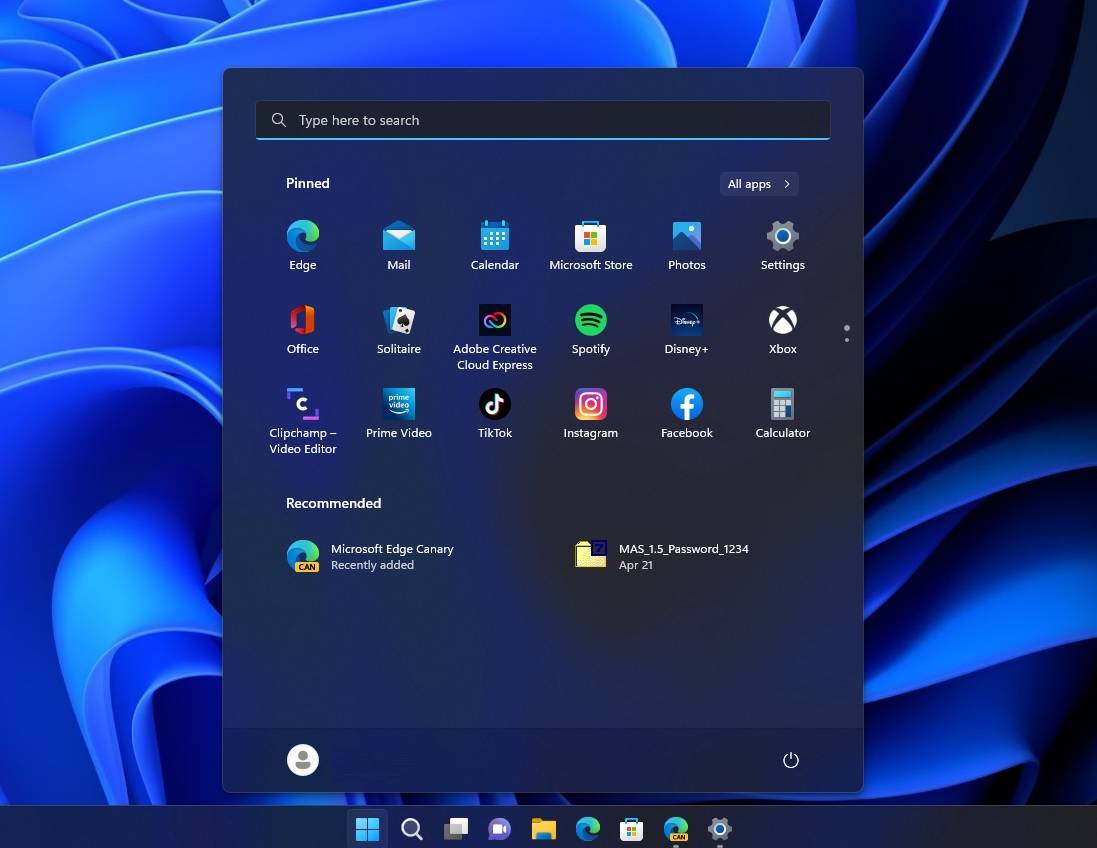Open Disney+ from pinned apps
Image resolution: width=1097 pixels, height=848 pixels.
[686, 320]
